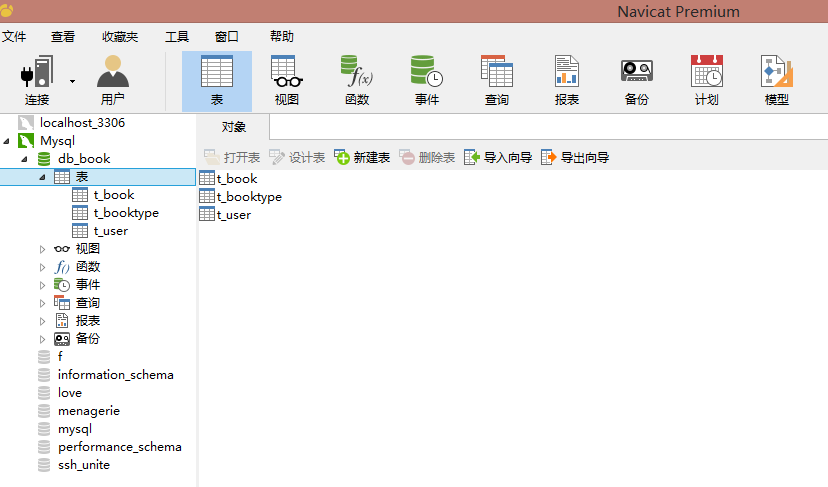828x487 pixels.
Task: Expand the 函数 functions tree node
Action: tap(42, 267)
